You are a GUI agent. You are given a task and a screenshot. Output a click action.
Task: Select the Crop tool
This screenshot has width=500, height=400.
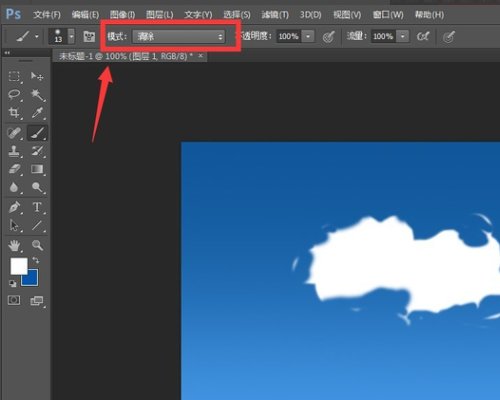14,113
